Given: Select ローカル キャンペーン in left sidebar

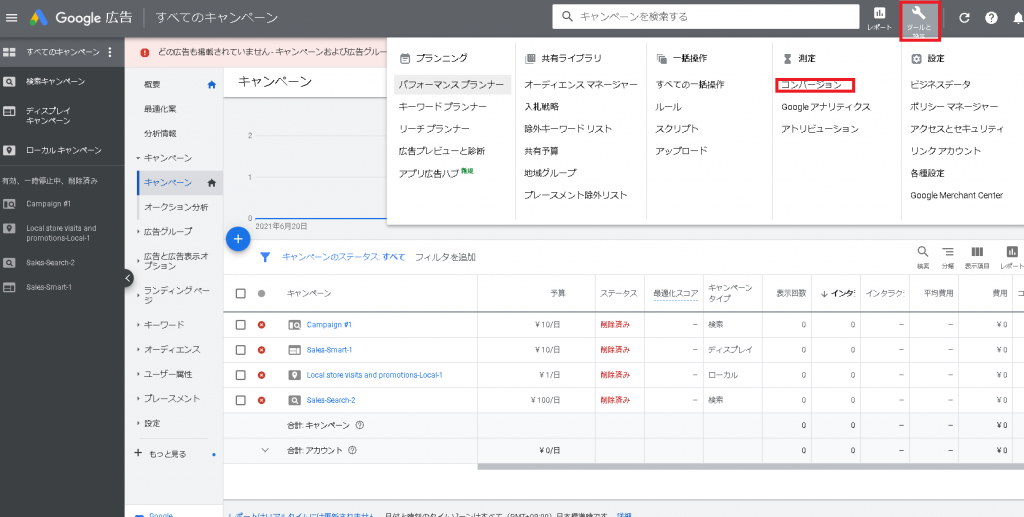Looking at the screenshot, I should pyautogui.click(x=64, y=150).
